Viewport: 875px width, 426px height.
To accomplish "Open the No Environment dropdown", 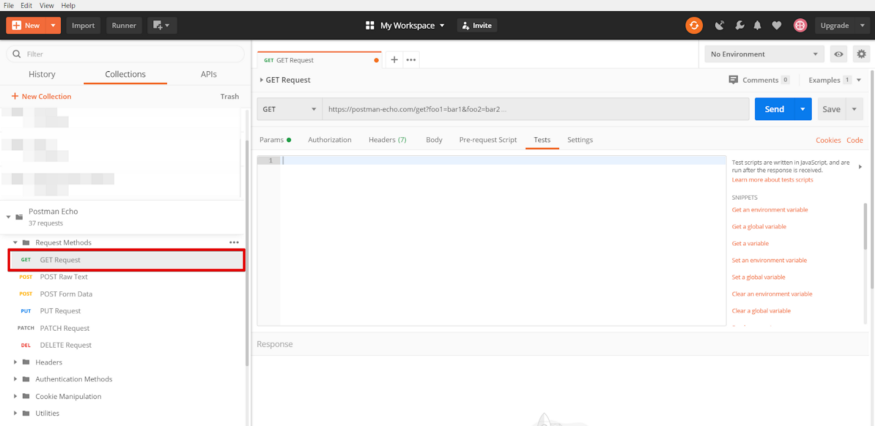I will (x=764, y=54).
